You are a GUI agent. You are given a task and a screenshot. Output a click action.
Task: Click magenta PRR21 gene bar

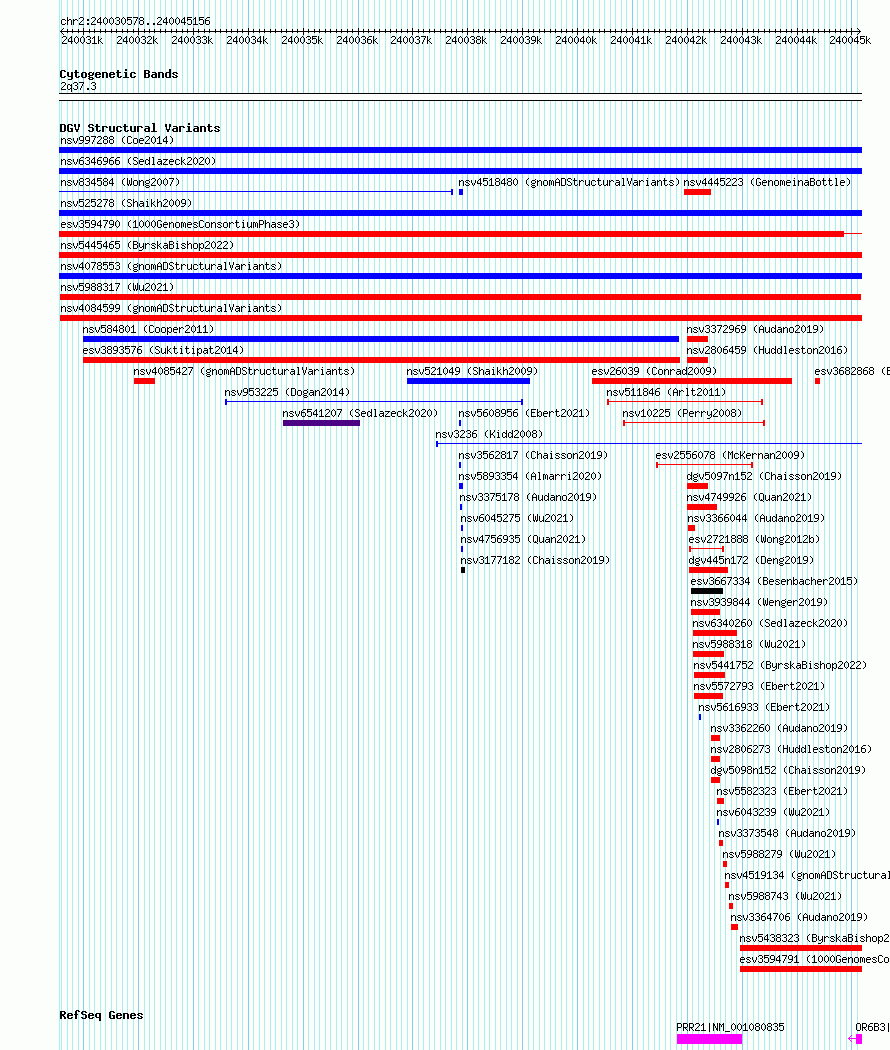(709, 1039)
